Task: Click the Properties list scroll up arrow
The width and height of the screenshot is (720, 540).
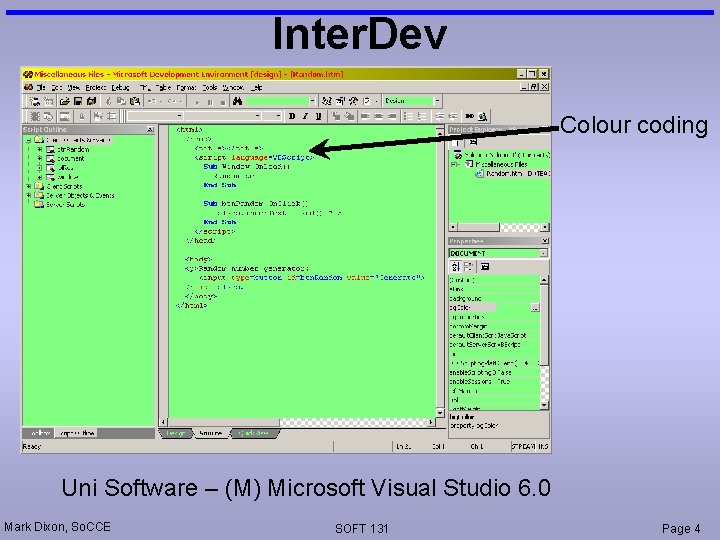Action: [544, 280]
